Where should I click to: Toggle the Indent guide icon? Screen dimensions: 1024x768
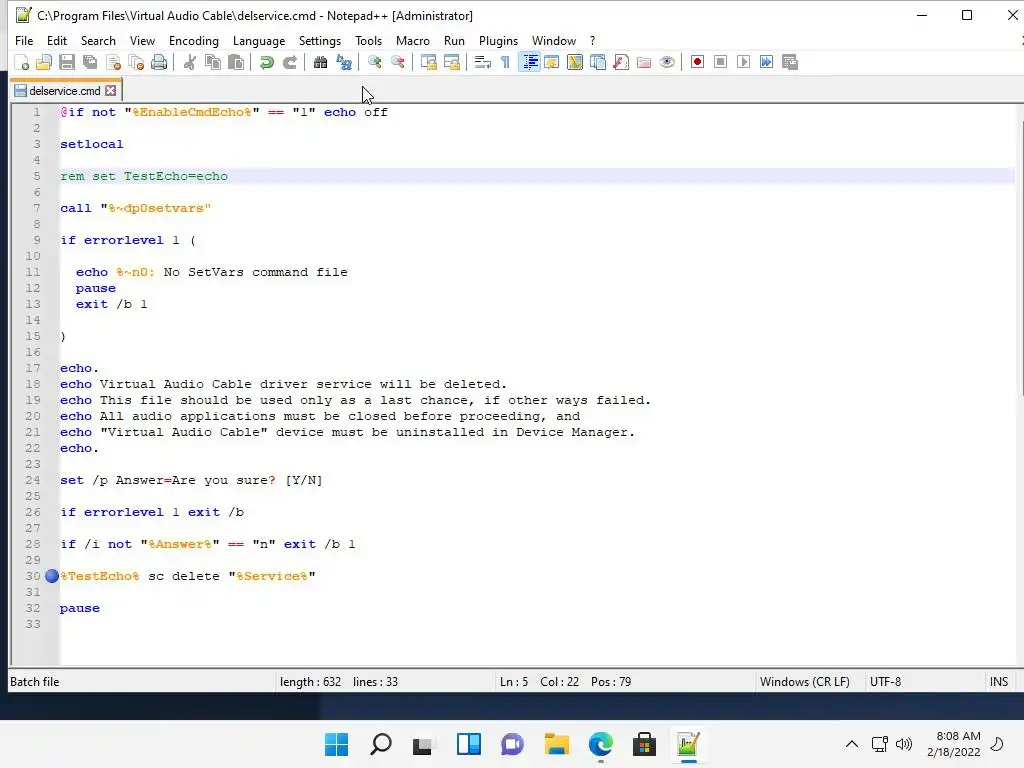click(529, 63)
